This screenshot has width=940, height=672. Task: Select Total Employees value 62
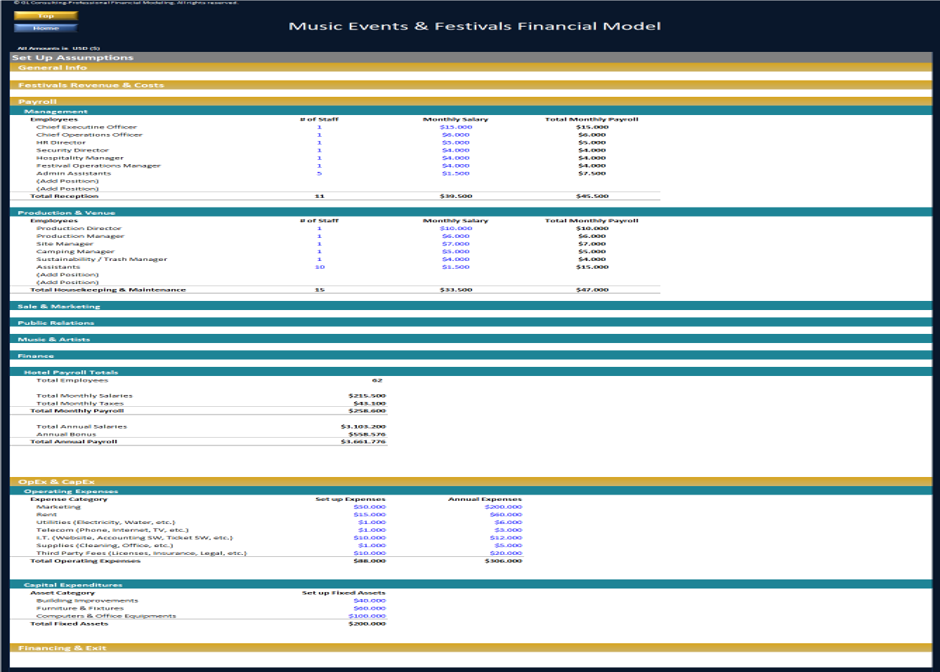click(376, 380)
